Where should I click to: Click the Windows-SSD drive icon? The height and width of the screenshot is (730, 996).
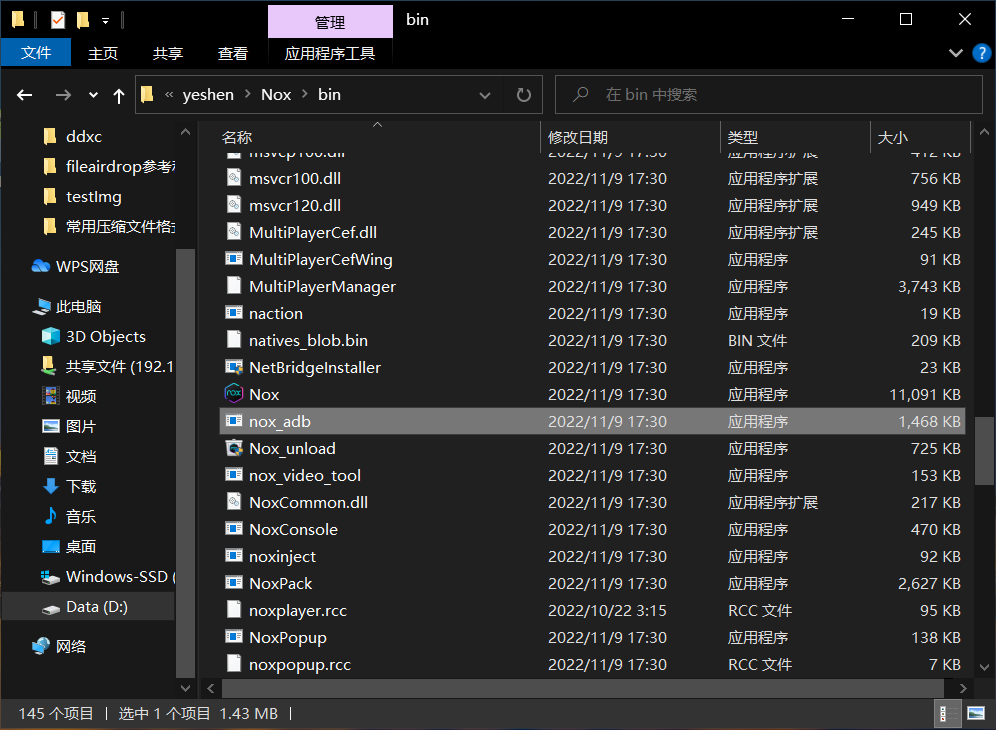50,577
